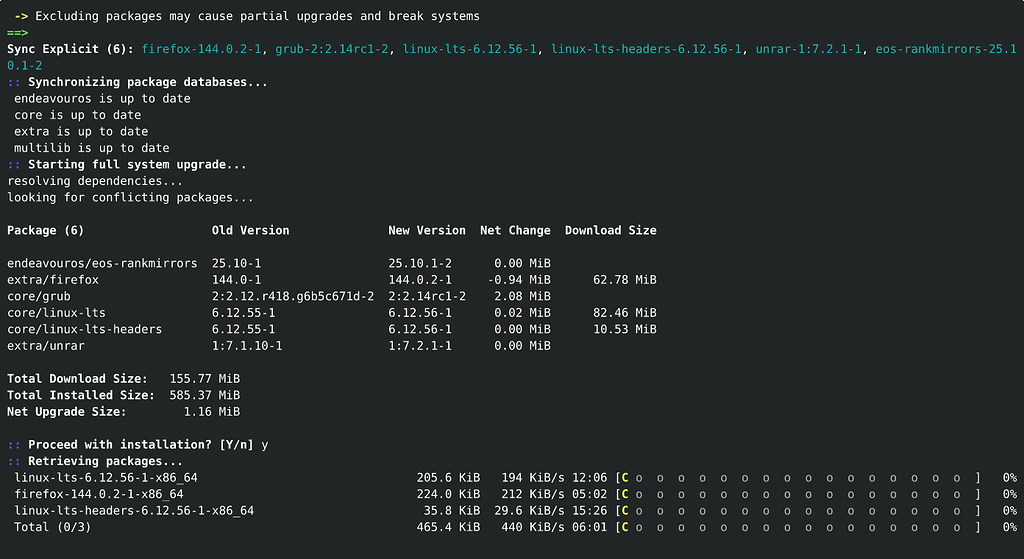Click the Pacman 'C' on firefox progress bar
The height and width of the screenshot is (559, 1024).
coord(625,494)
